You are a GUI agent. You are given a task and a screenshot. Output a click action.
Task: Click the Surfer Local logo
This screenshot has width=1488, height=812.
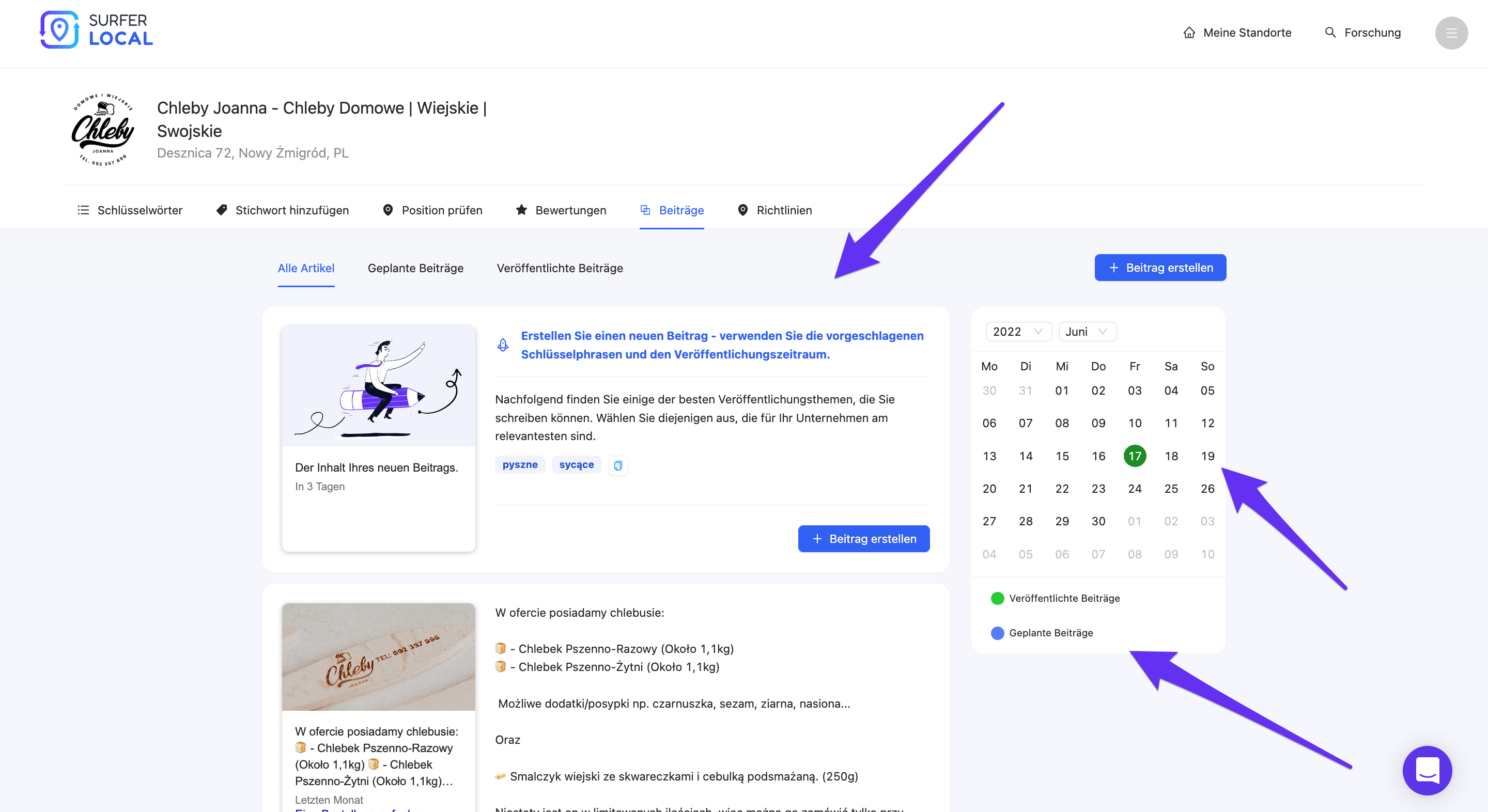pyautogui.click(x=96, y=29)
